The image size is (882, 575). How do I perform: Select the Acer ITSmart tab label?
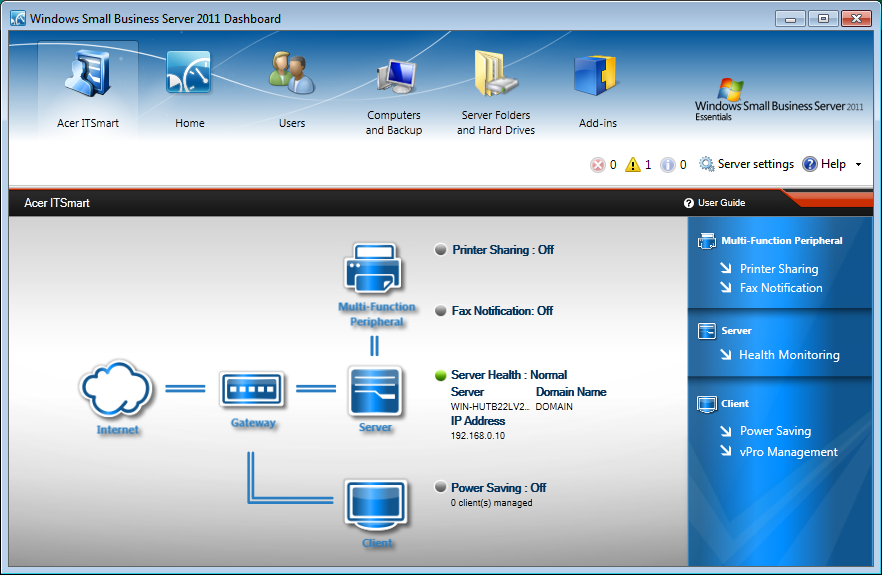pos(88,123)
